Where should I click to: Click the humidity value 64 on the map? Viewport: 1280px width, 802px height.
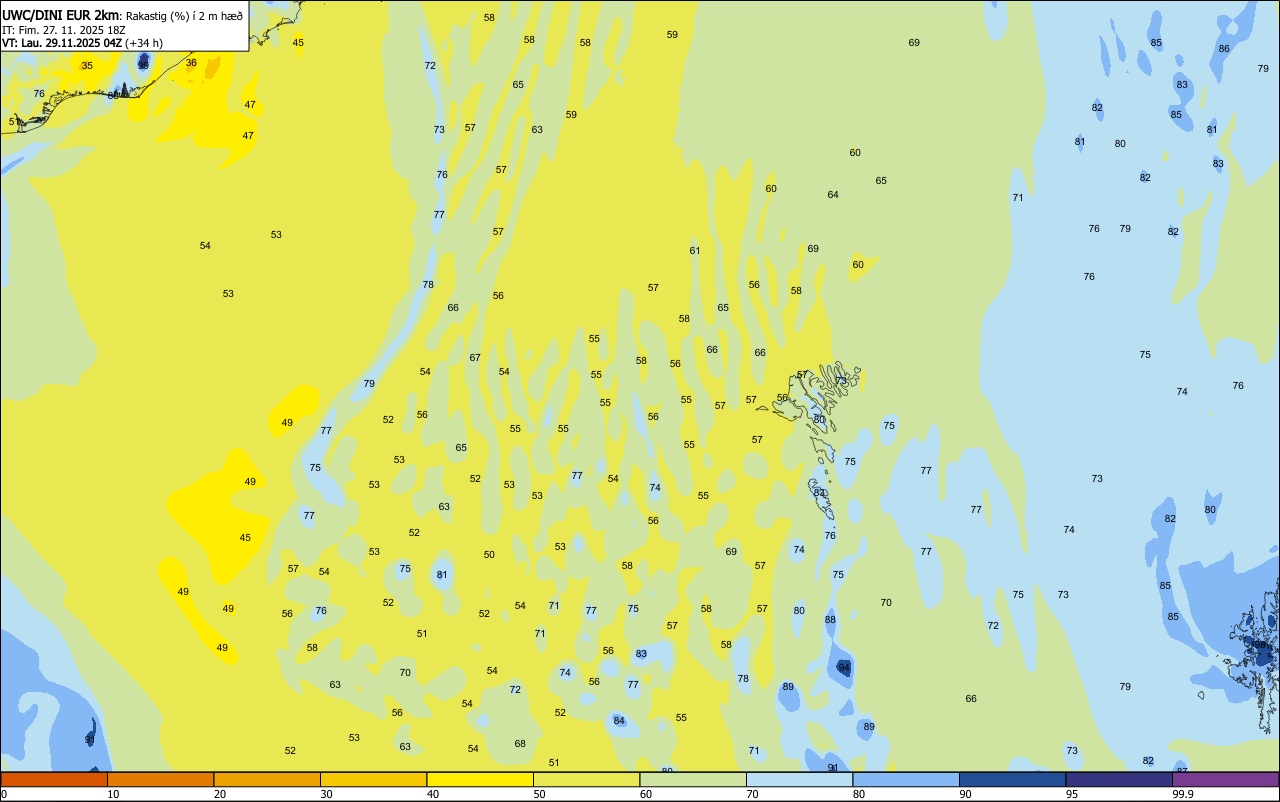coord(833,195)
